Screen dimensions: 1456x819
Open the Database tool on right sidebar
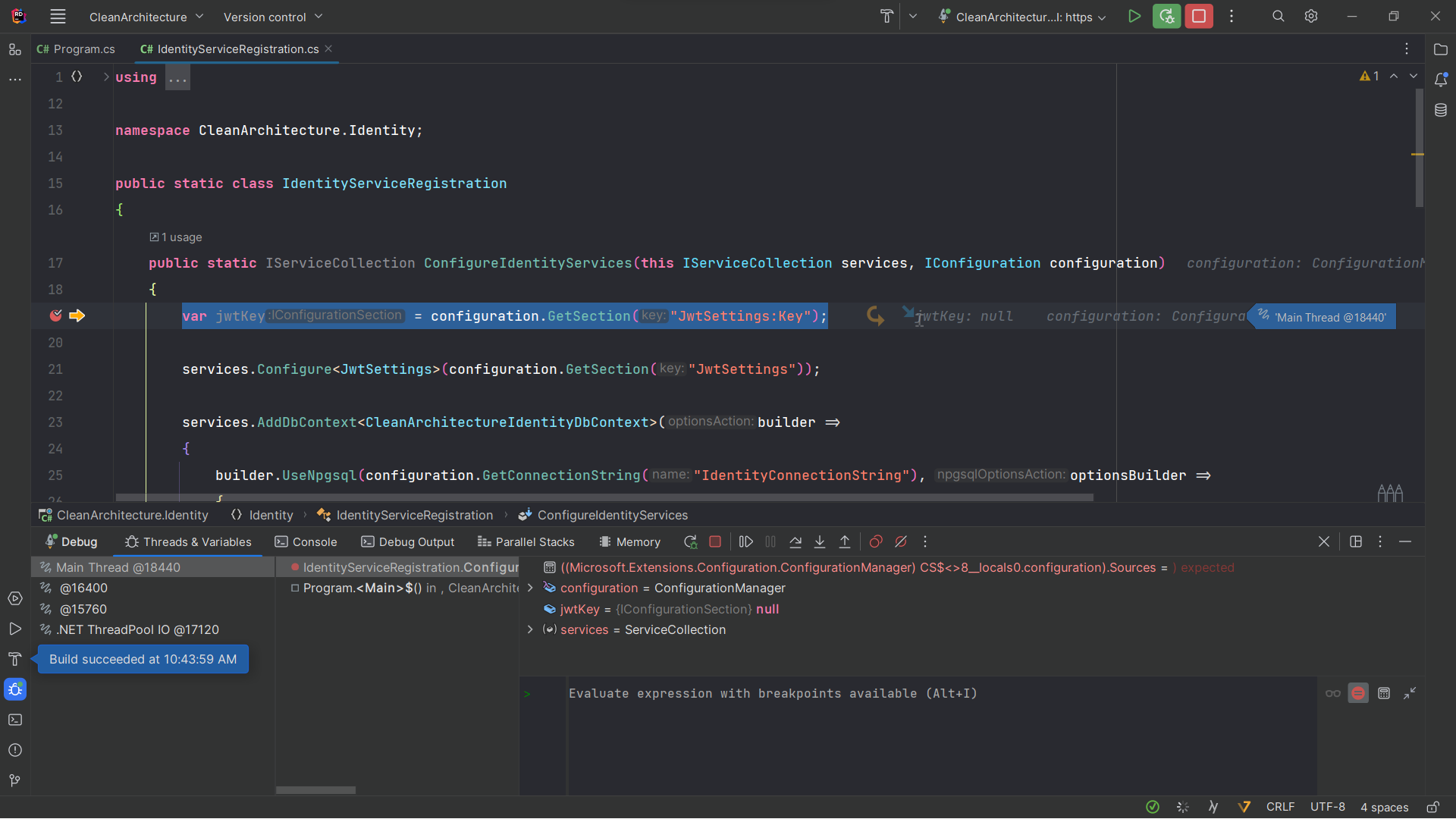pos(1441,111)
